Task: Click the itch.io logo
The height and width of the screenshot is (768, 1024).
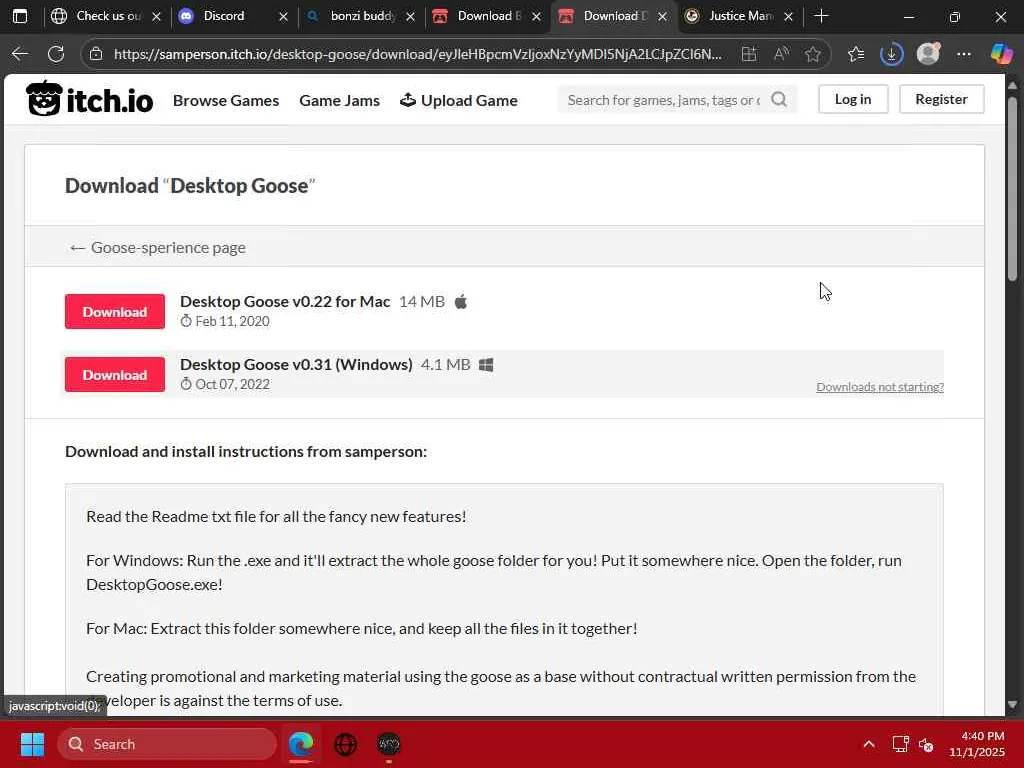Action: point(89,99)
